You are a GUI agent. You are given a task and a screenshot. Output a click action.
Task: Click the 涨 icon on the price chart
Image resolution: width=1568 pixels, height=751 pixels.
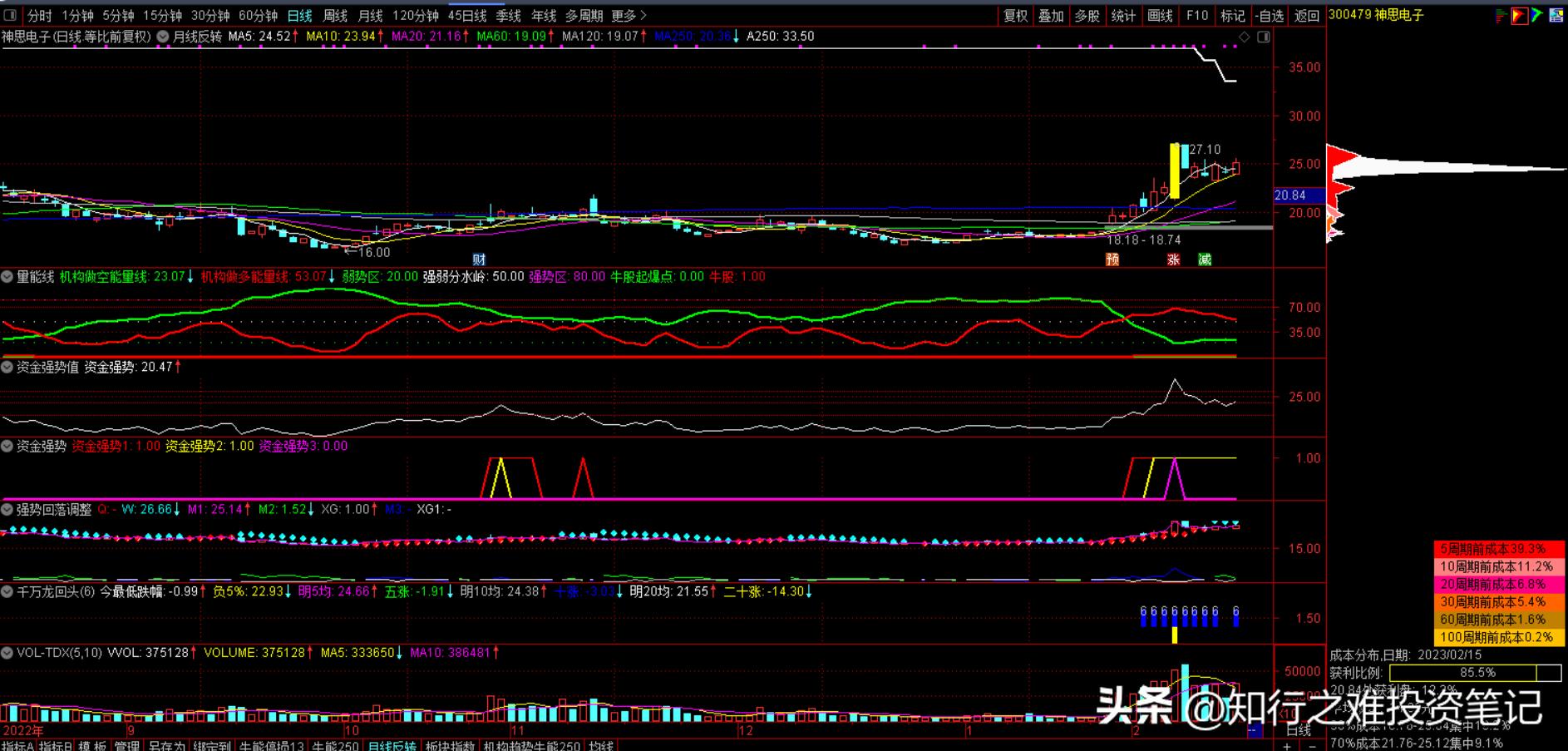tap(1175, 260)
